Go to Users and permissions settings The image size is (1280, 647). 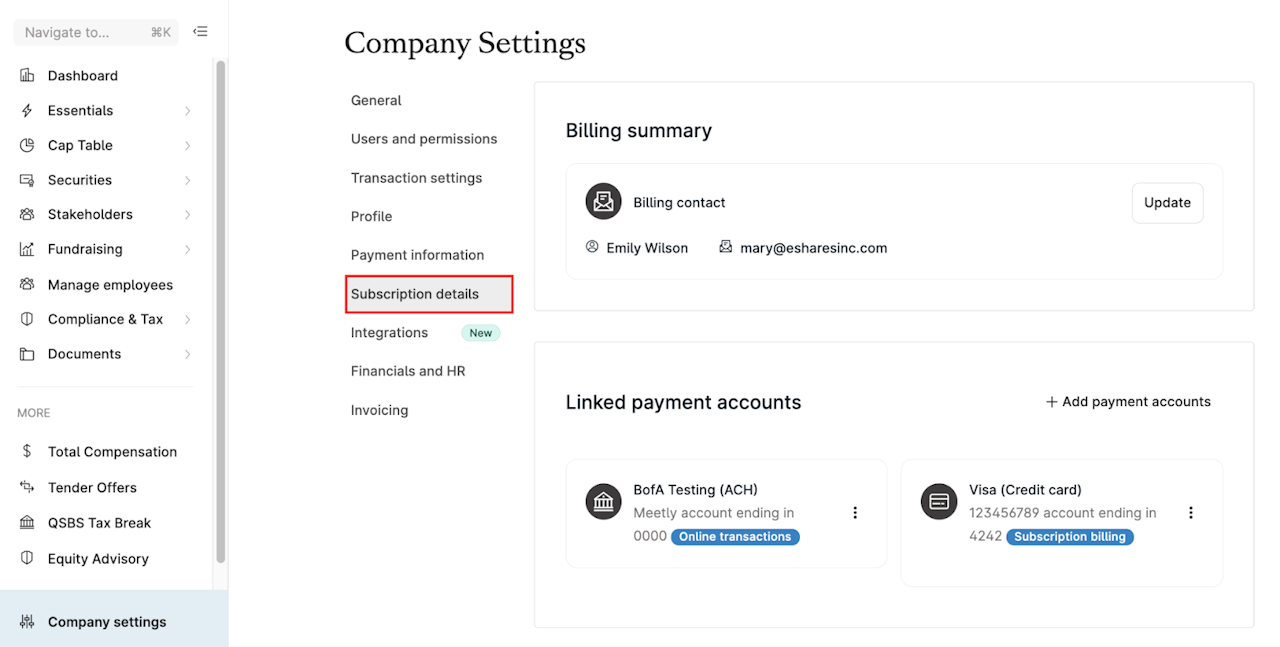pyautogui.click(x=424, y=139)
